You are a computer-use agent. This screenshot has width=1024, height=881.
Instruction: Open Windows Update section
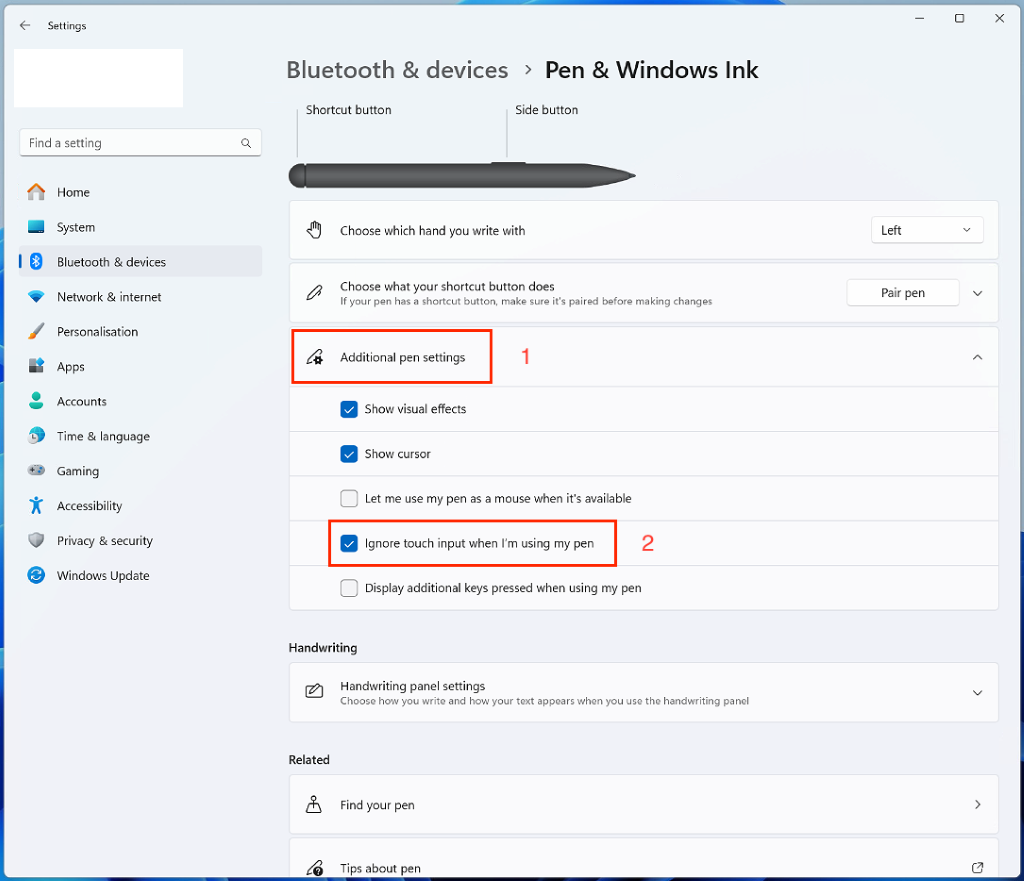[140, 575]
